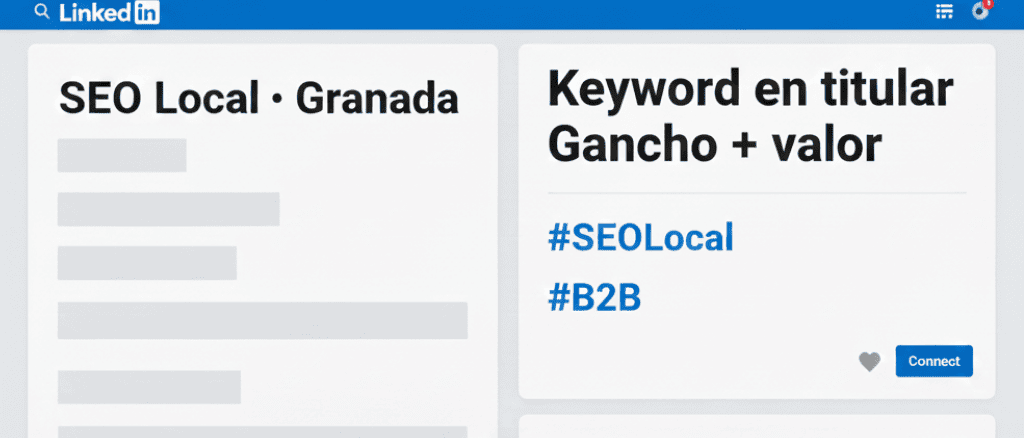Click the search magnifier icon
Image resolution: width=1024 pixels, height=438 pixels.
click(41, 11)
